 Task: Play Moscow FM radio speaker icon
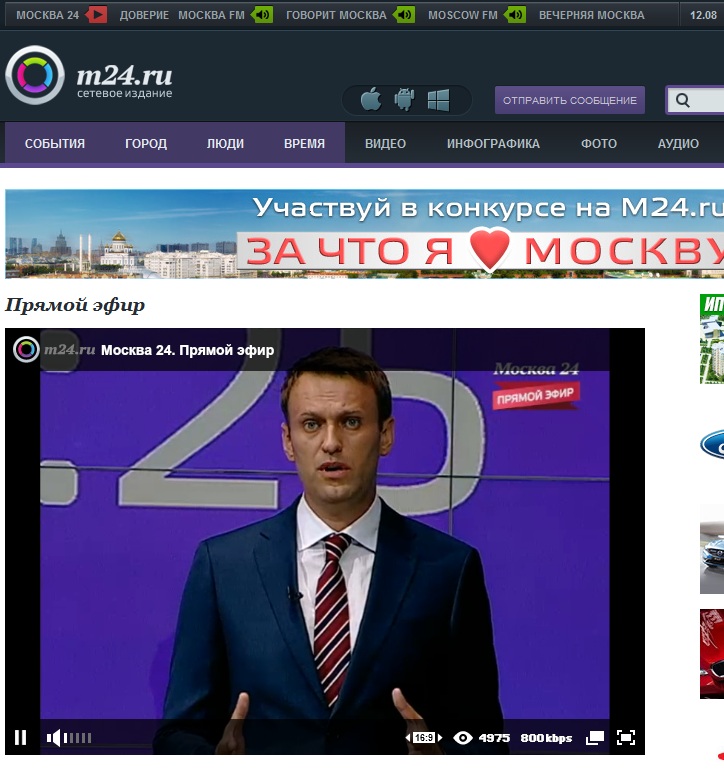(x=515, y=15)
